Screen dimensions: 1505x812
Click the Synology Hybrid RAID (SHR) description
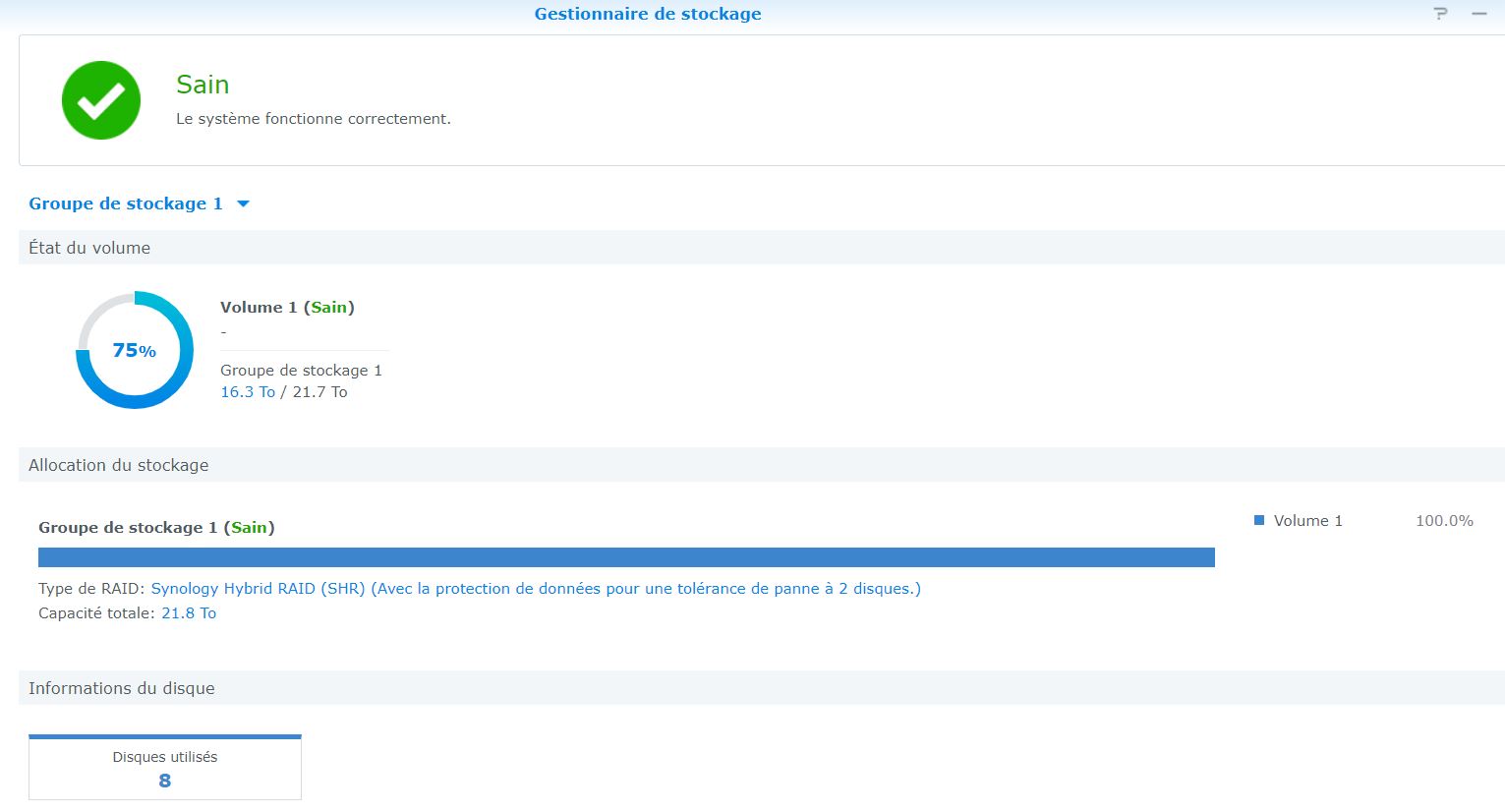coord(536,589)
